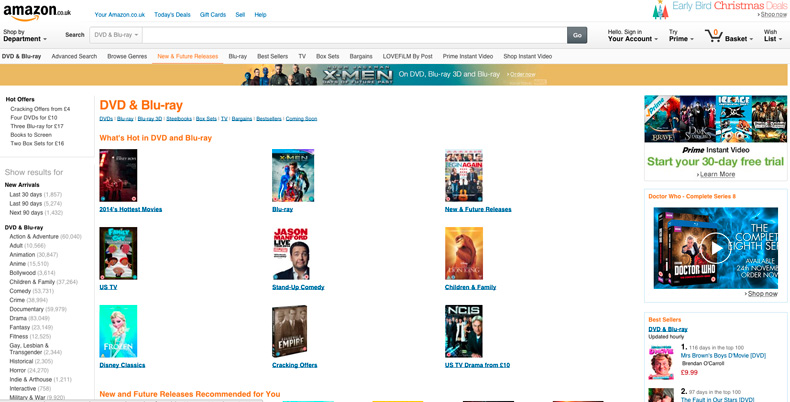The height and width of the screenshot is (402, 790).
Task: Click Three Blu-ray for £17 offer
Action: click(x=37, y=126)
